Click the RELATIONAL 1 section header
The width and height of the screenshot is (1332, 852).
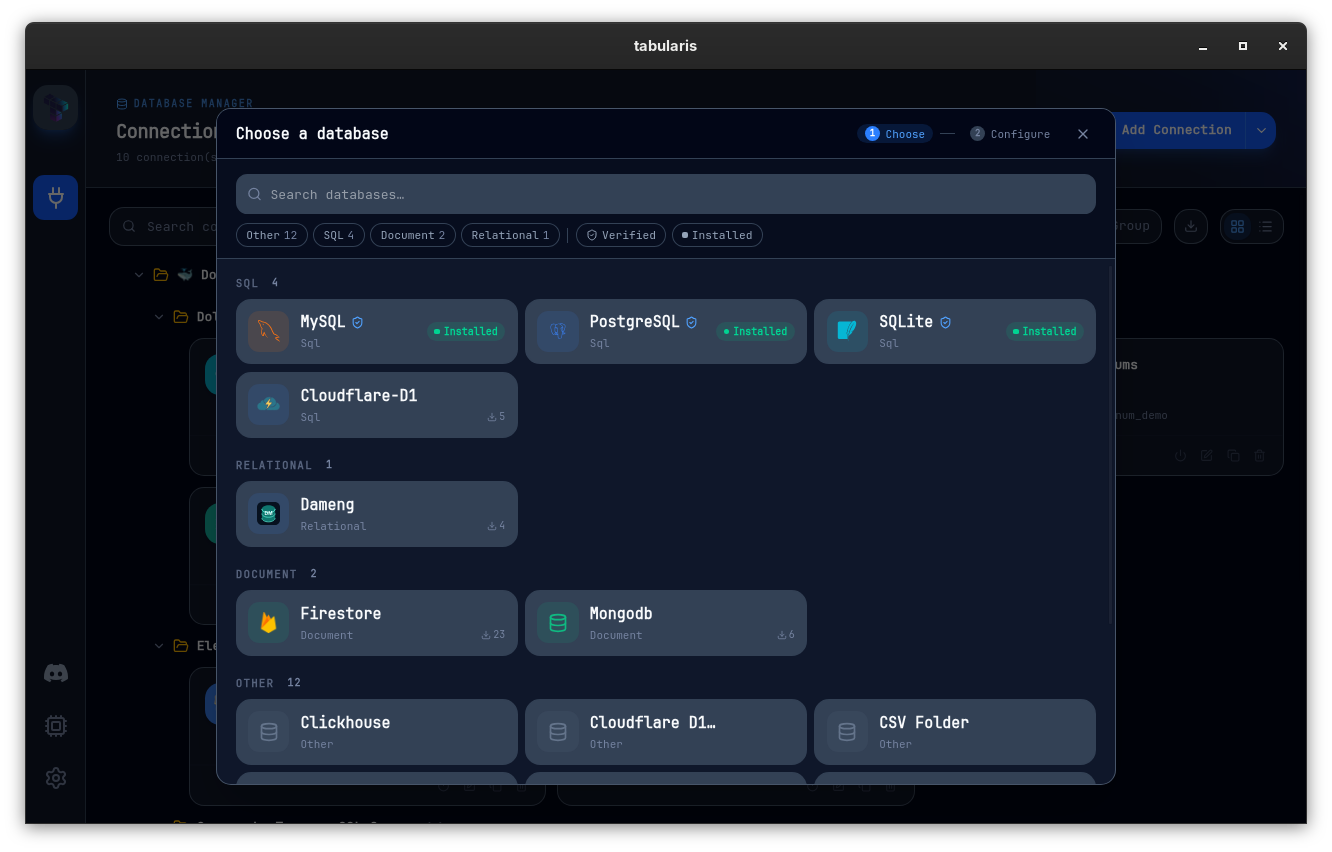(x=284, y=465)
